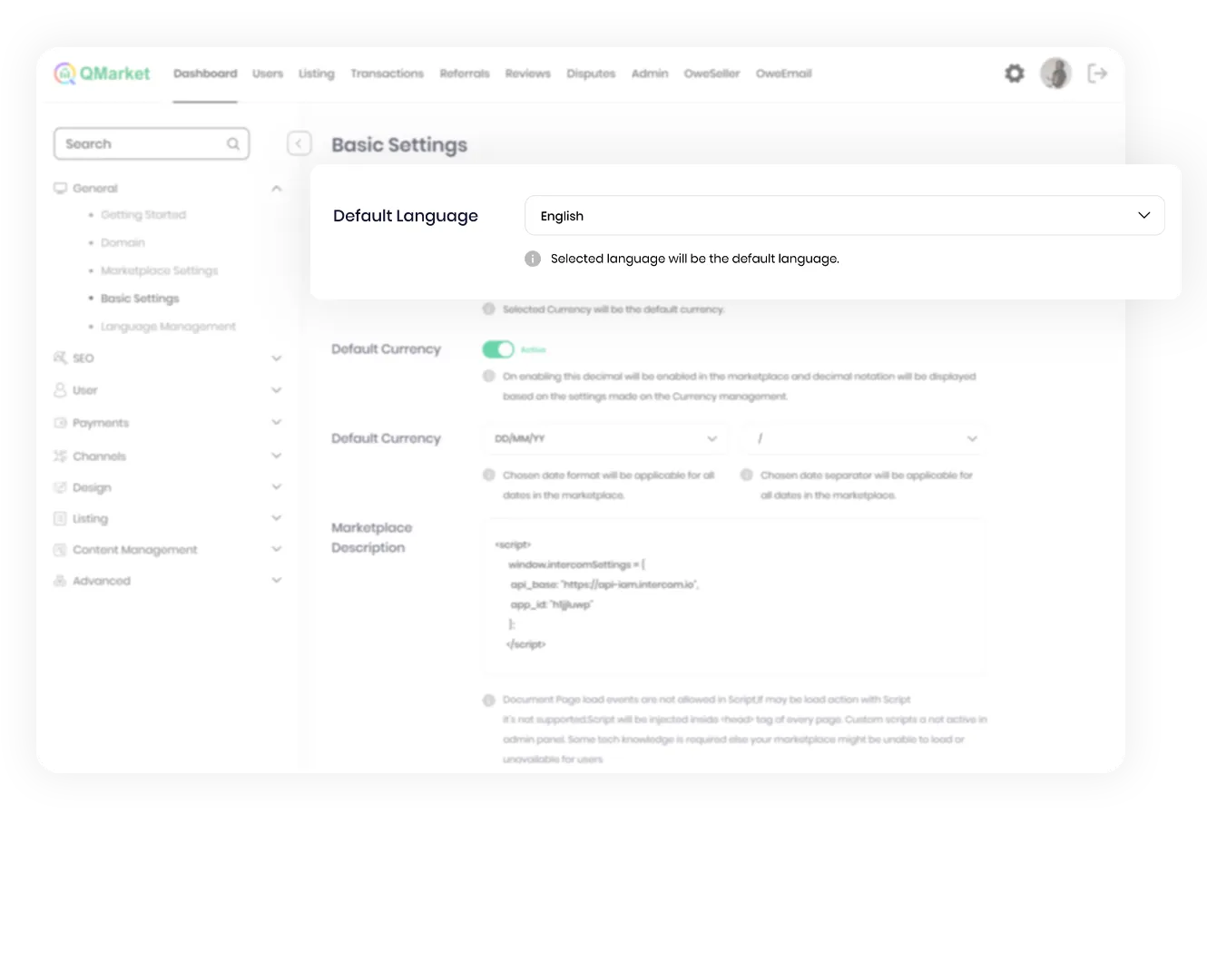This screenshot has height=980, width=1207.
Task: Open the Transactions tab
Action: pyautogui.click(x=387, y=73)
